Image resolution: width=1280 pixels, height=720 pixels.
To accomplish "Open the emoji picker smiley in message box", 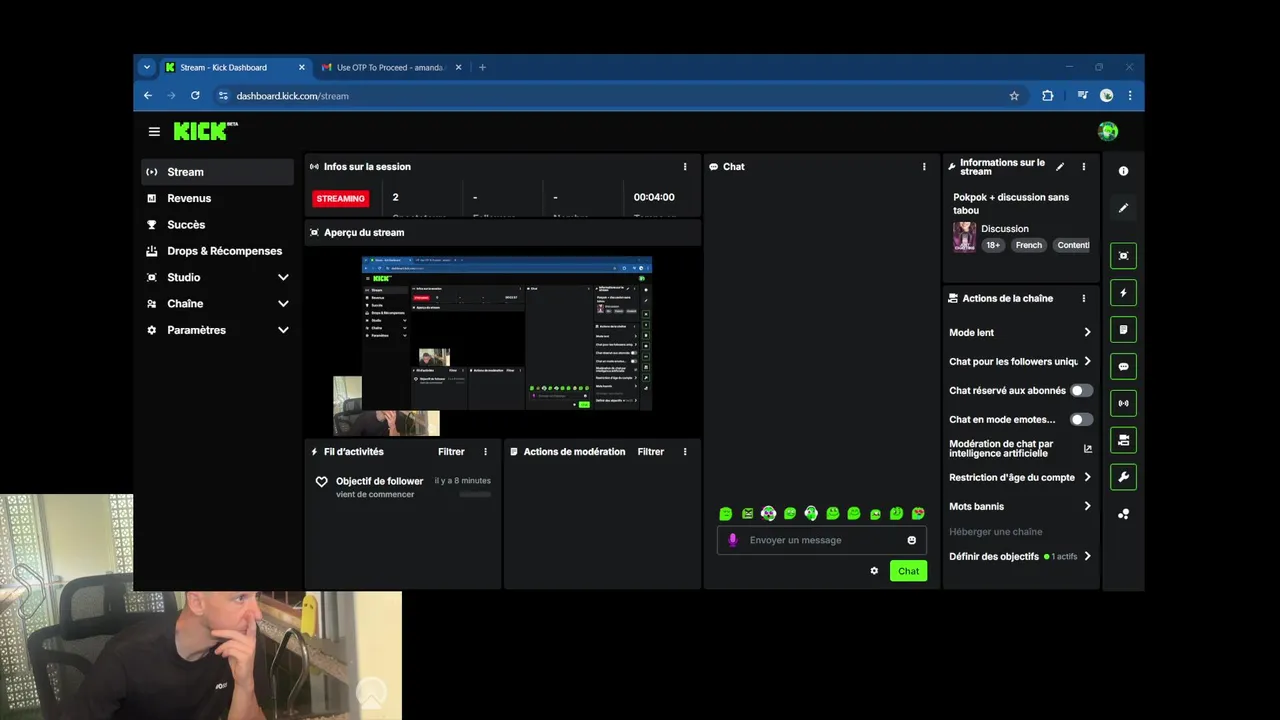I will 911,540.
